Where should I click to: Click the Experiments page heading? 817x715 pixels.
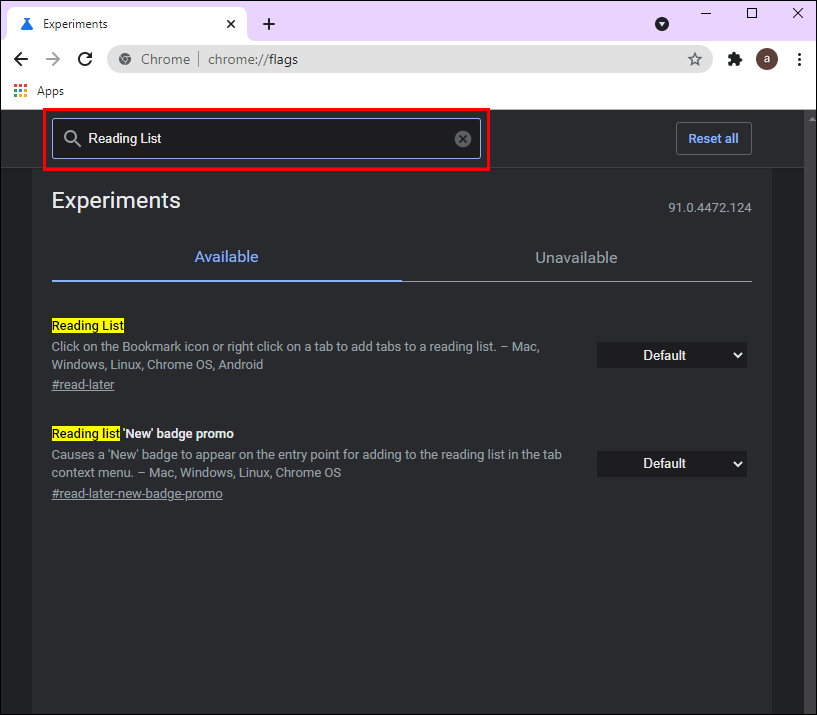pyautogui.click(x=116, y=201)
